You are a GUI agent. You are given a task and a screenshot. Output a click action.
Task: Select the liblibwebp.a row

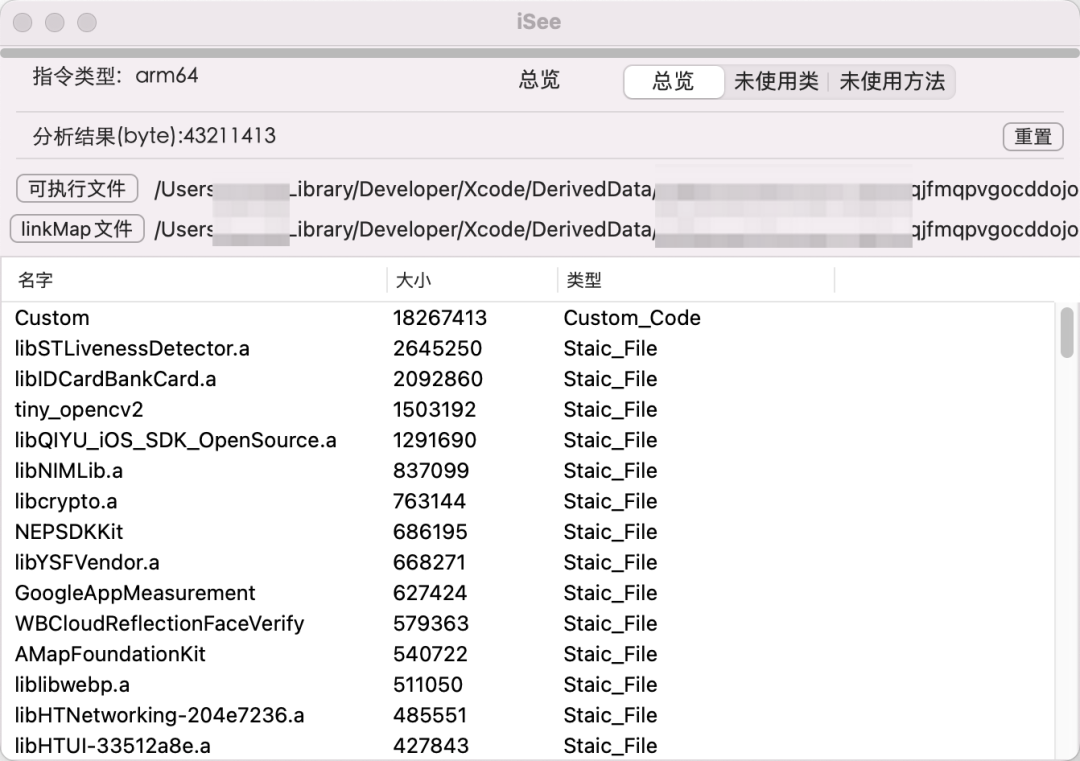tap(528, 685)
